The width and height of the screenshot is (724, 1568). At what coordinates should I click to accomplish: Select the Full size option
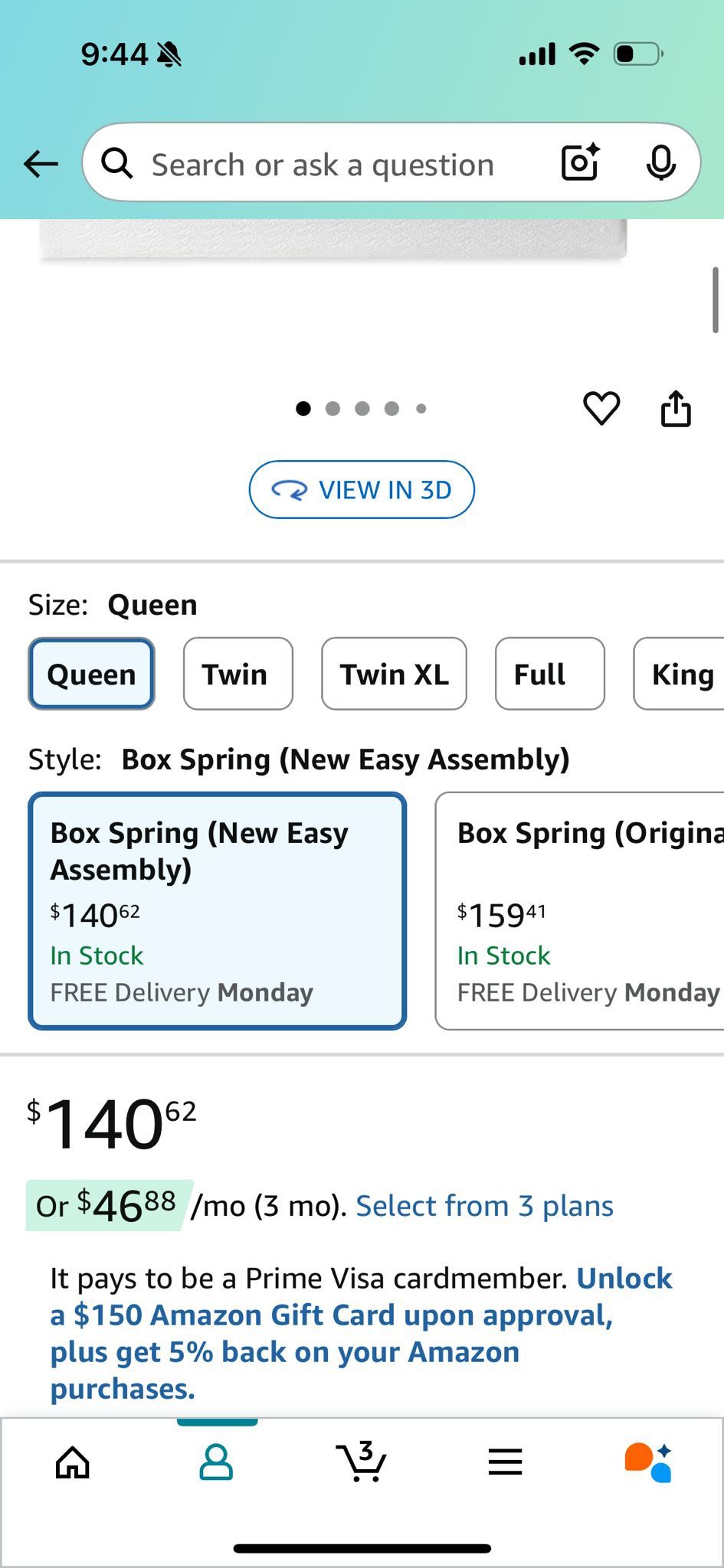pos(549,674)
